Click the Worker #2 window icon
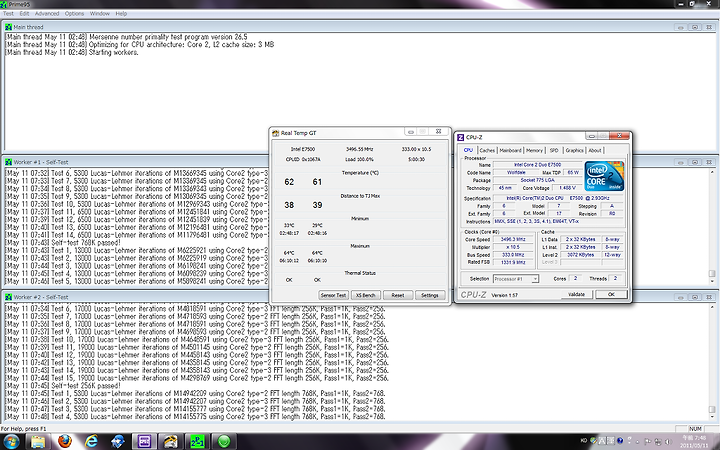The height and width of the screenshot is (450, 720). click(8, 297)
